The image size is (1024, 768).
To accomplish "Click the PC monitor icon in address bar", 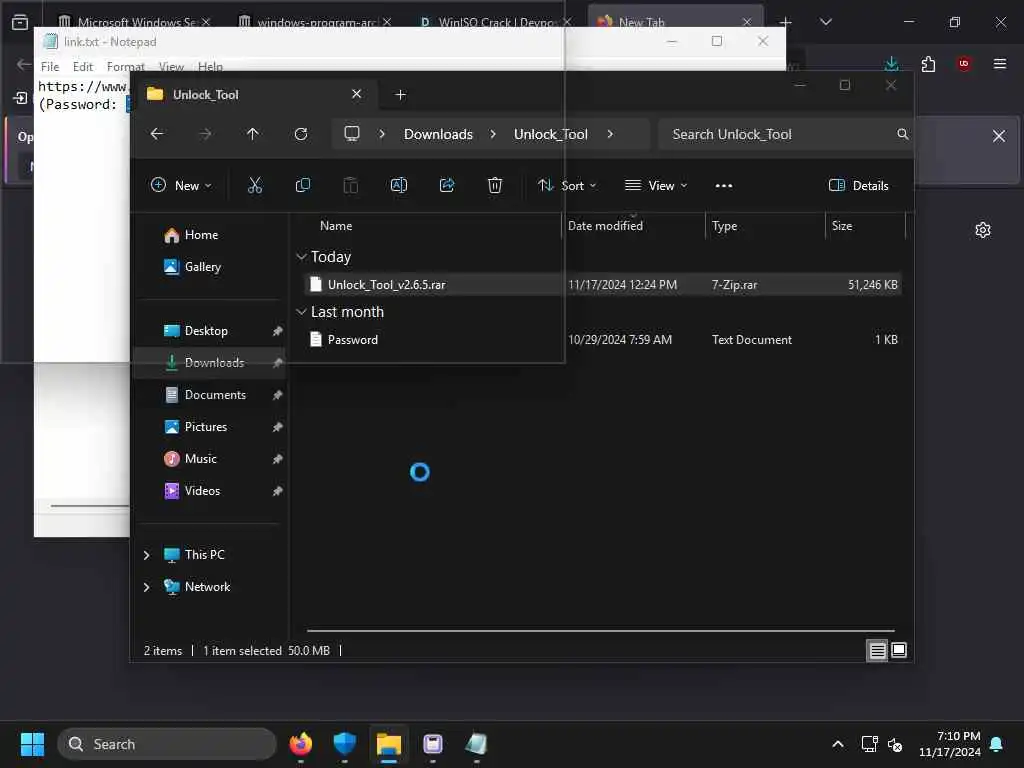I will tap(352, 134).
